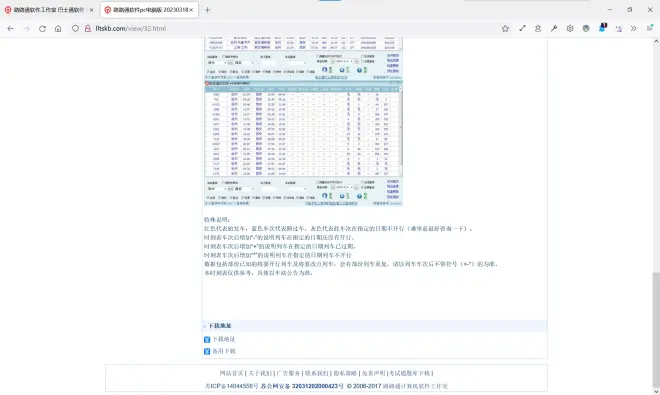Show site security lock info
Image resolution: width=660 pixels, height=395 pixels.
88,29
